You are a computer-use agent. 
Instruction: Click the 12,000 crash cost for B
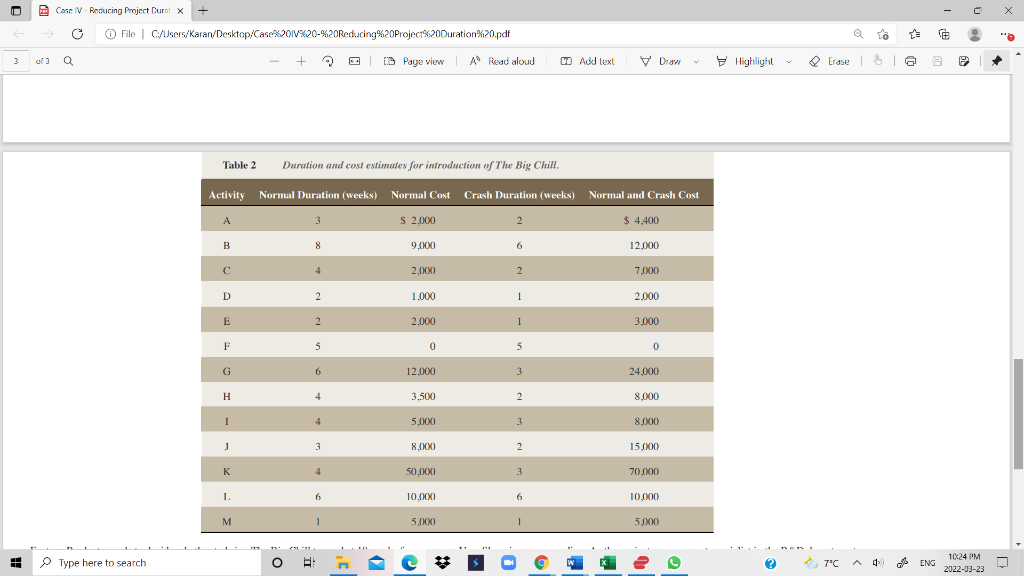(644, 246)
